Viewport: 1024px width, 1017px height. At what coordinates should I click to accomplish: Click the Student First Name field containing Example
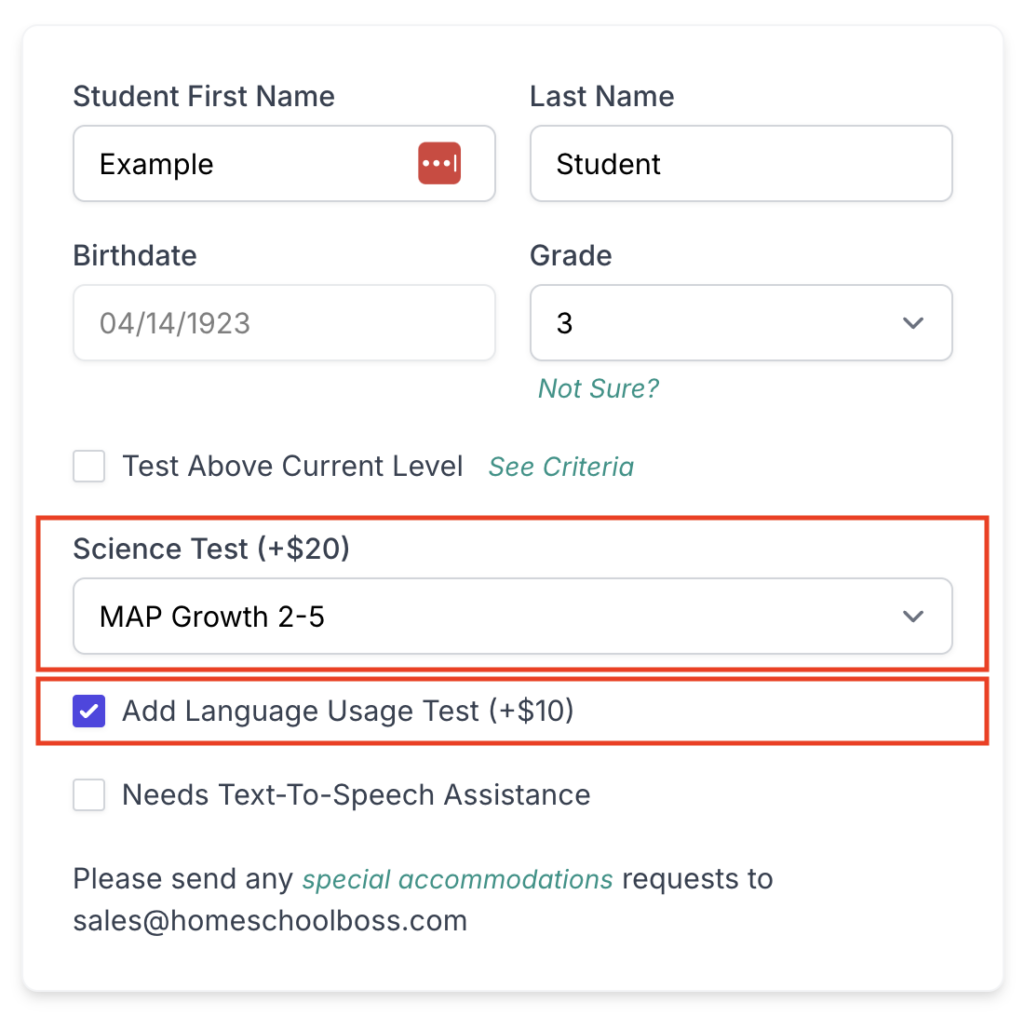pyautogui.click(x=250, y=163)
